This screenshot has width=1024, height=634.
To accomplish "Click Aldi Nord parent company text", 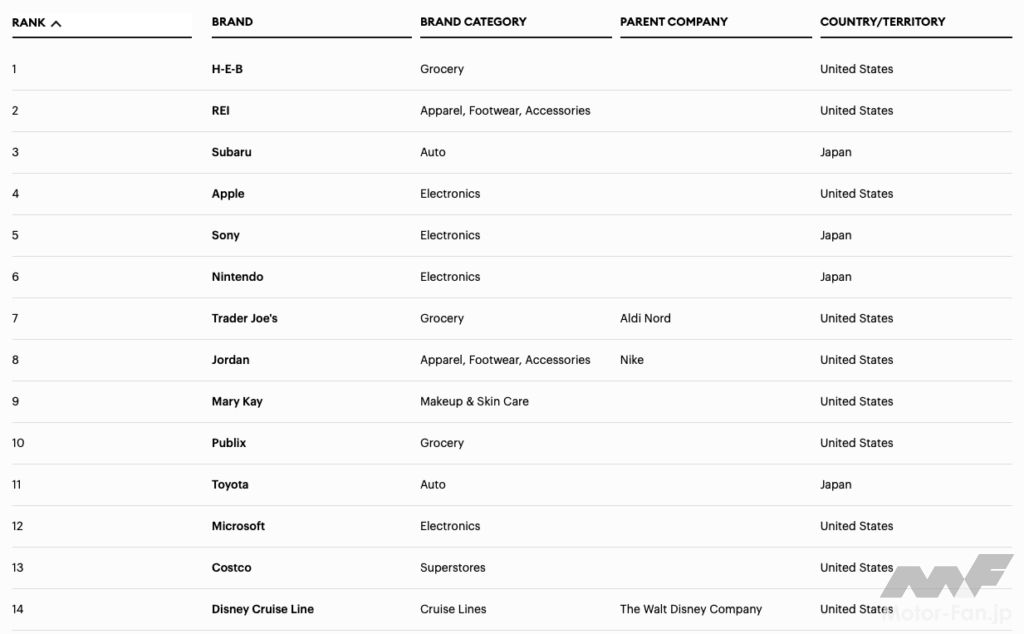I will 645,318.
